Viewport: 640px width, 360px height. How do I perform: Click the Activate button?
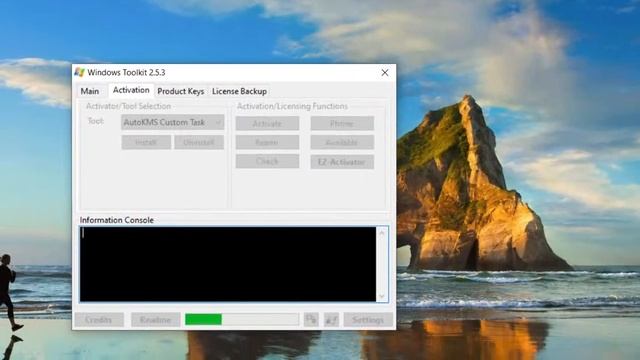click(x=267, y=123)
